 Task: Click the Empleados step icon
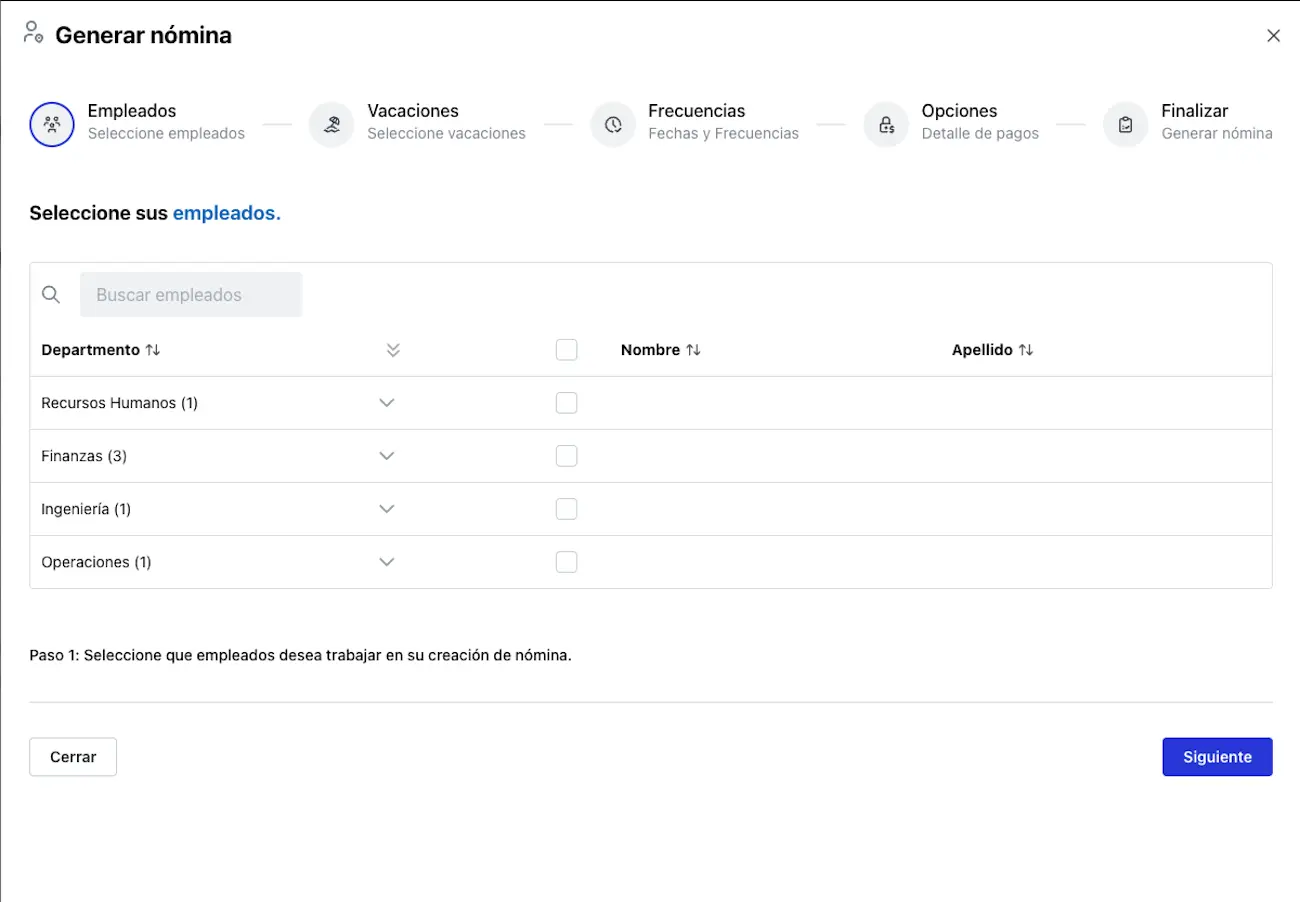pos(52,125)
